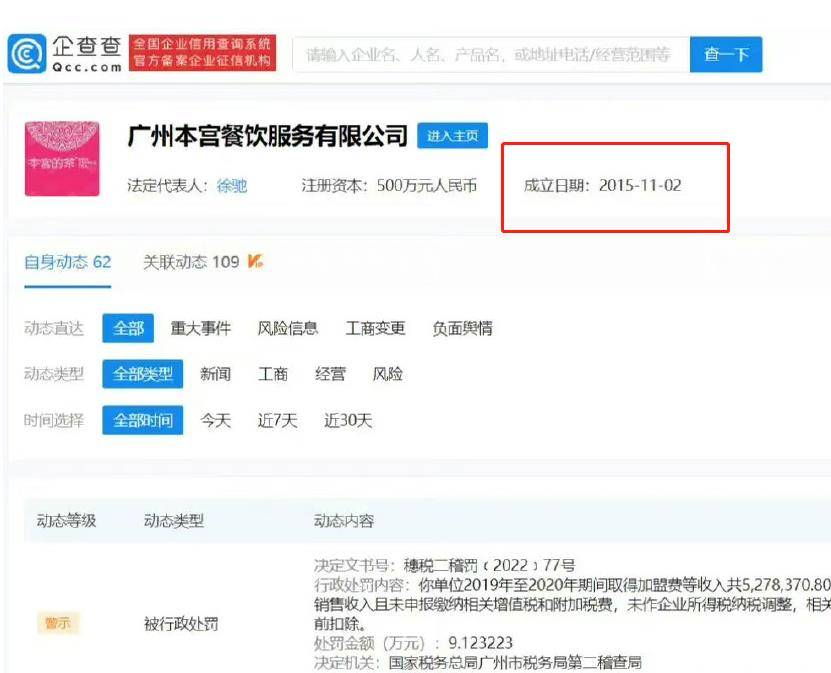Viewport: 831px width, 673px height.
Task: Select the deciding authority 国家税务总局广州市税务局第二稽查局
Action: pos(515,662)
